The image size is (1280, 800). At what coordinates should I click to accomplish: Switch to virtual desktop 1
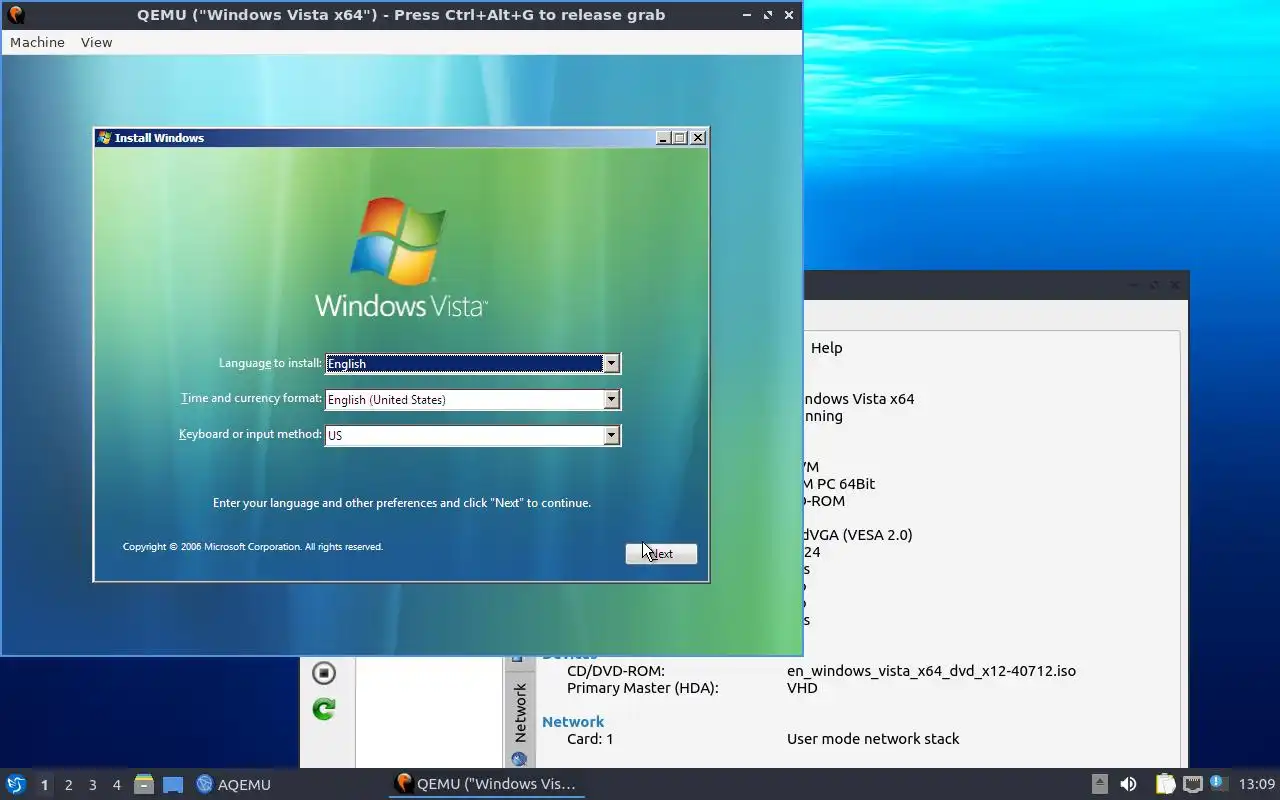44,785
